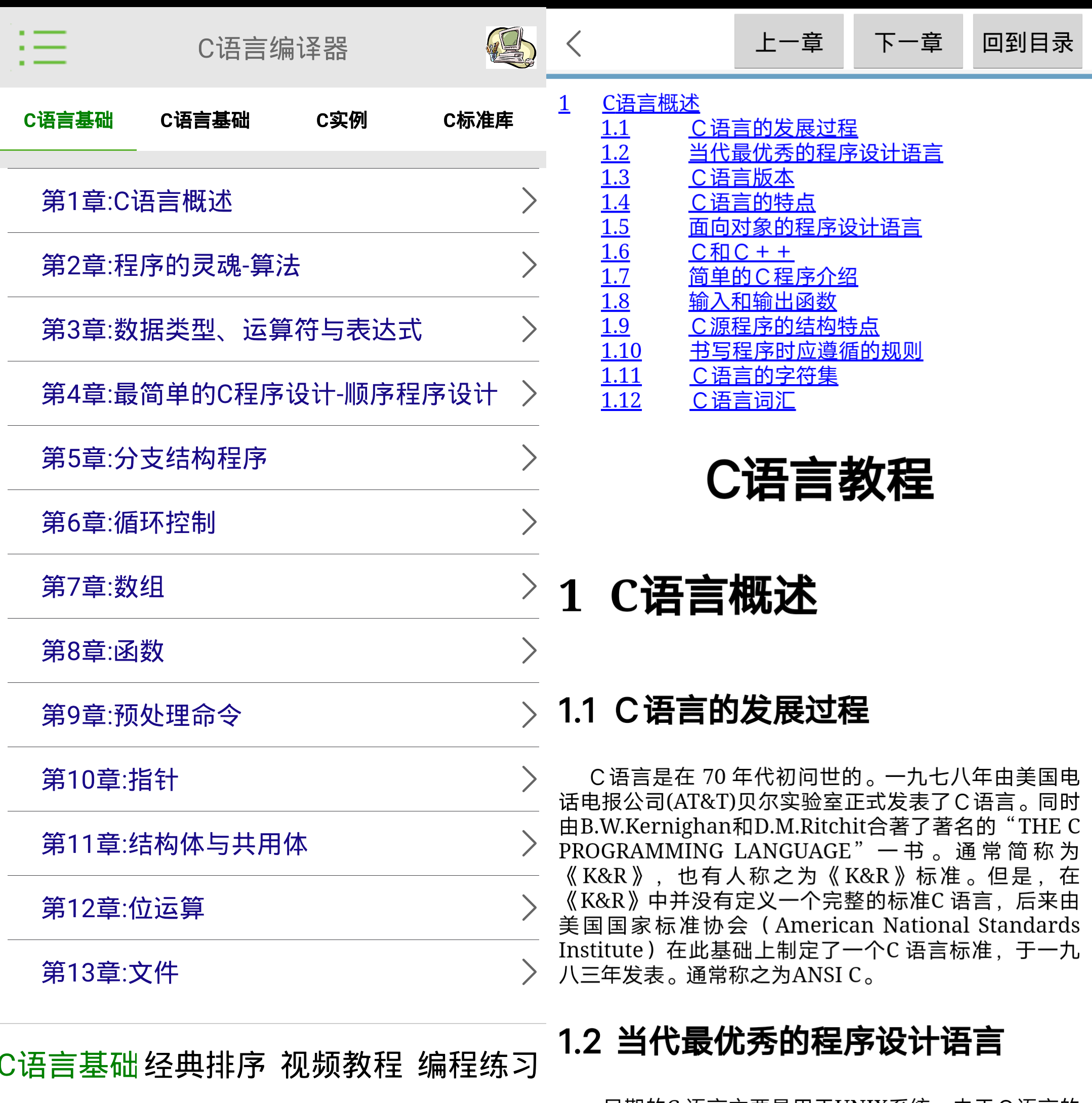Expand chevron for 第9章:预处理命令
1092x1103 pixels.
click(530, 715)
